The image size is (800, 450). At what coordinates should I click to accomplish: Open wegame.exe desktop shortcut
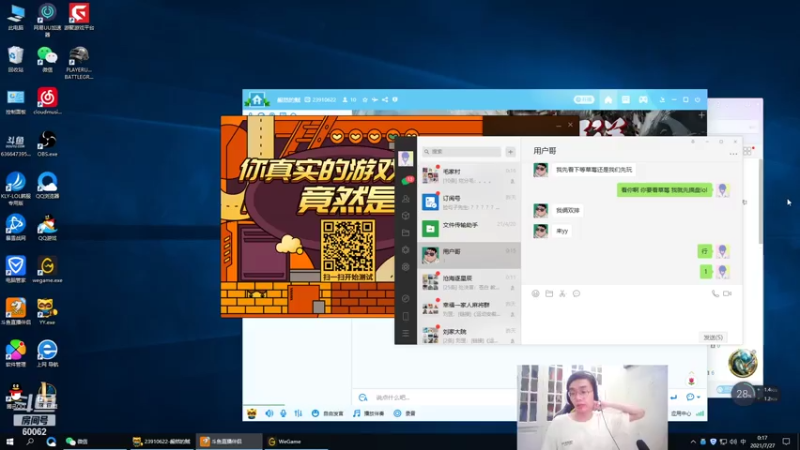pyautogui.click(x=47, y=270)
